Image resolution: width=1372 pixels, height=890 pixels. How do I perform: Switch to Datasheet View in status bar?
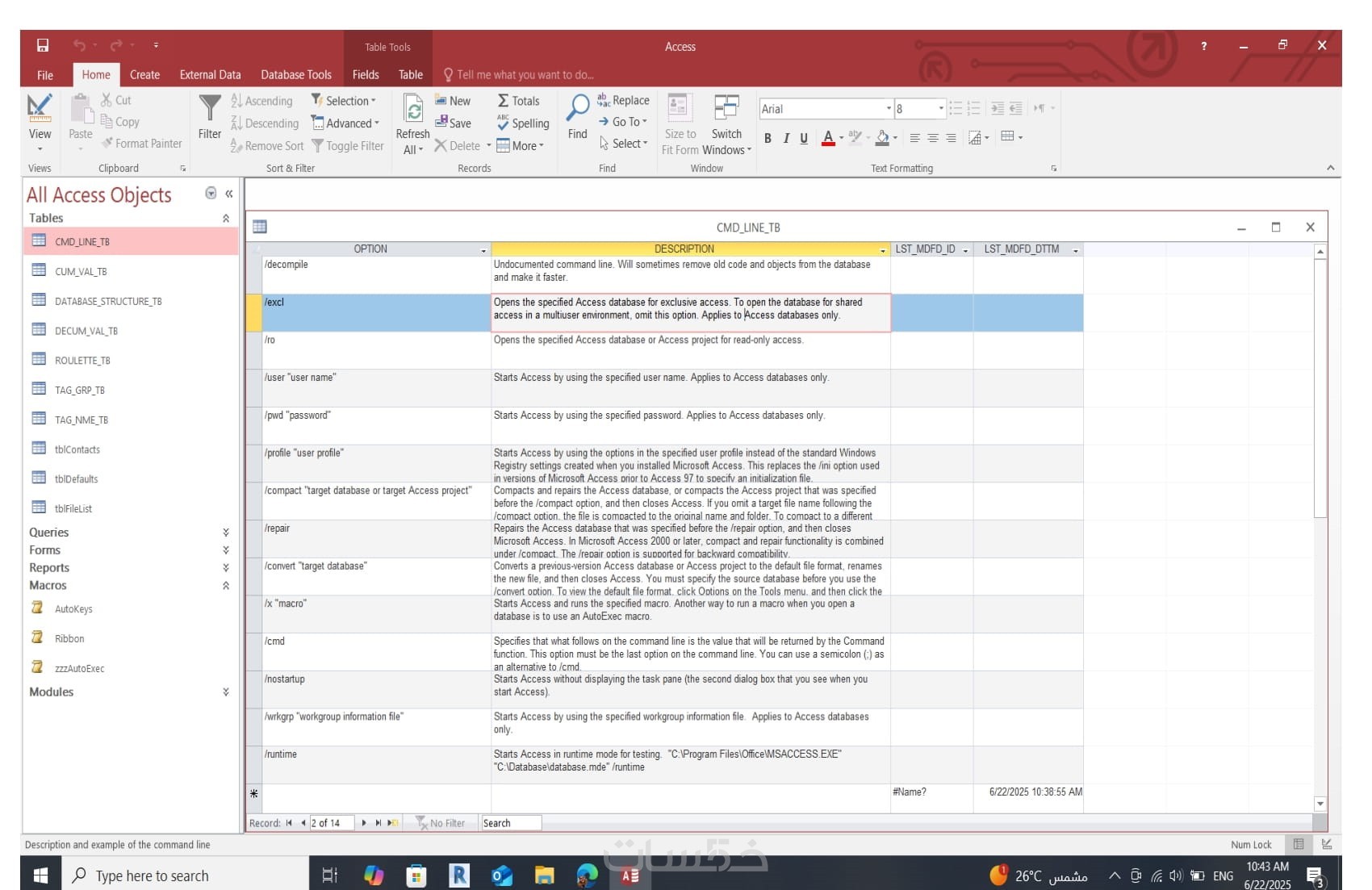click(1299, 844)
